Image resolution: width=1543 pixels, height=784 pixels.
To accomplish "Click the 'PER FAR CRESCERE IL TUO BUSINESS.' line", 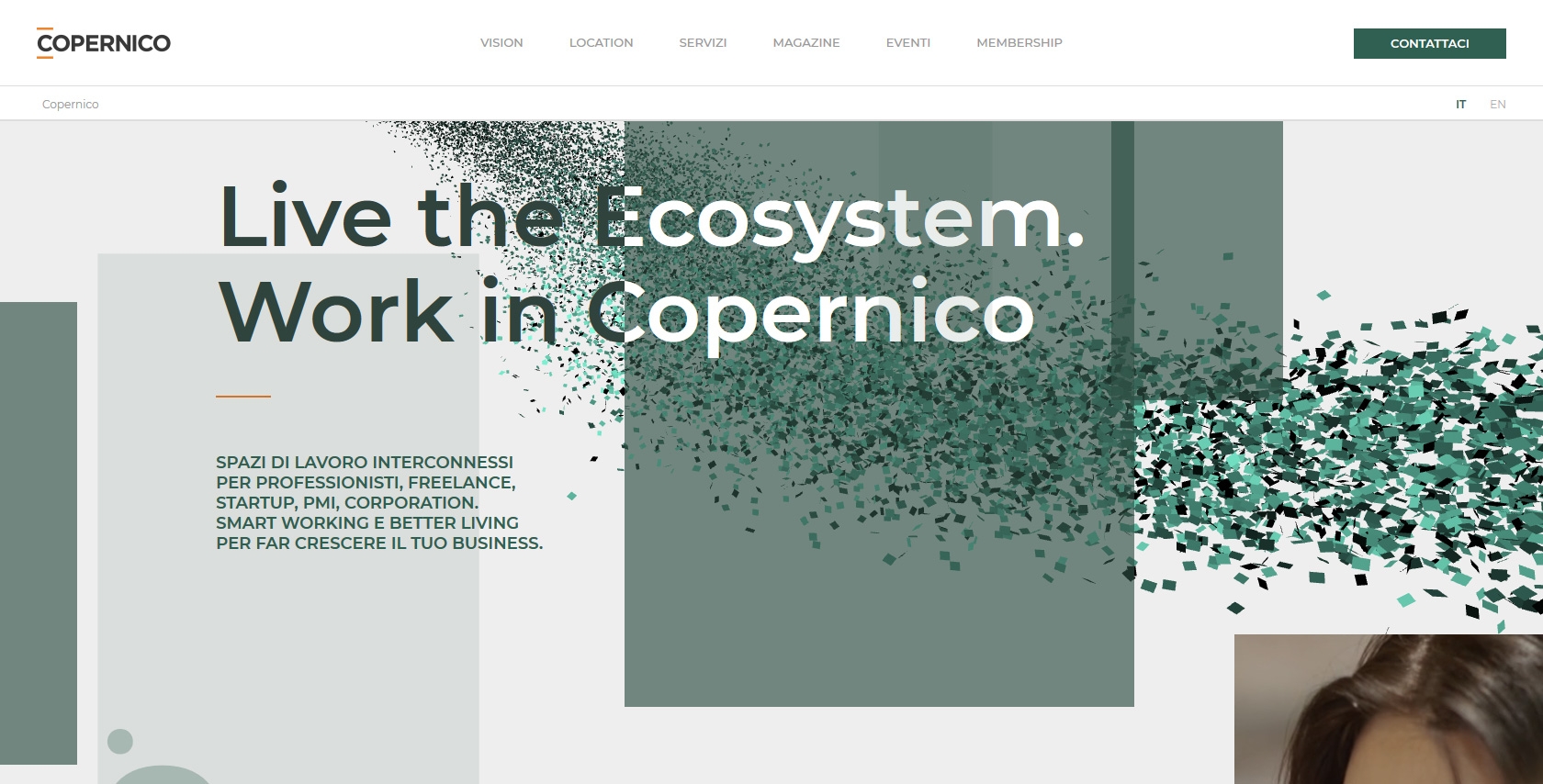I will tap(379, 543).
